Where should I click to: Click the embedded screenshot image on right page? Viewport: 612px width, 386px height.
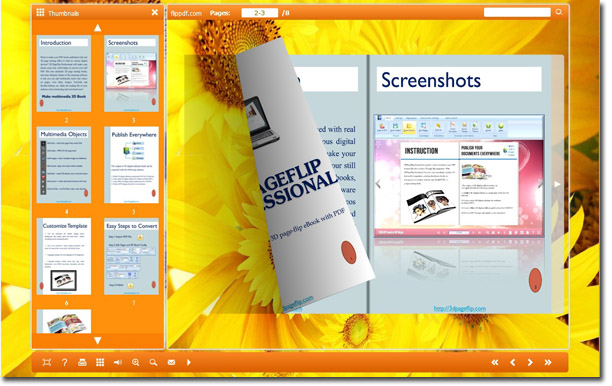point(459,176)
